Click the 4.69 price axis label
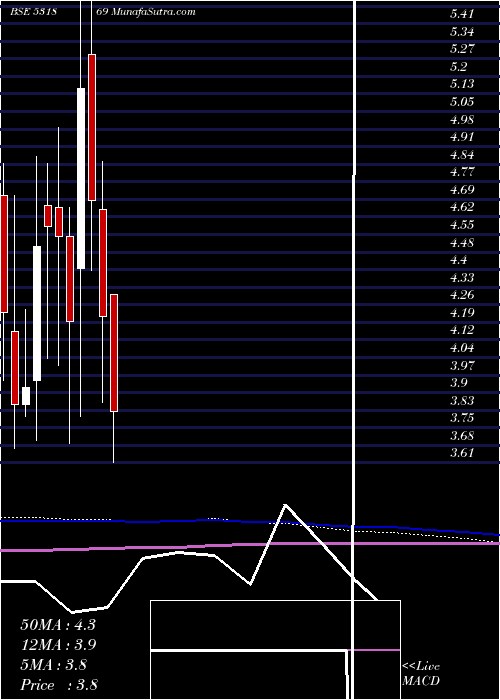The height and width of the screenshot is (700, 500). (x=462, y=190)
